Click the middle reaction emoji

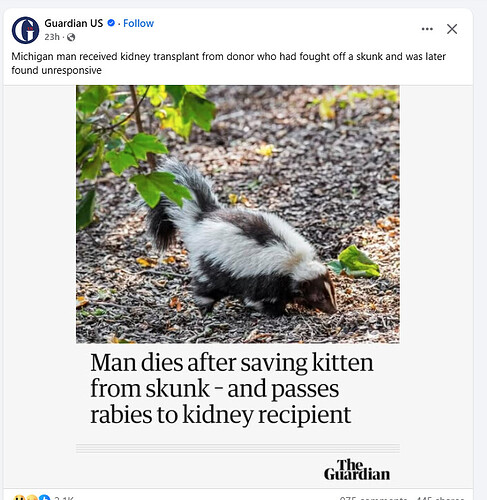(x=32, y=498)
